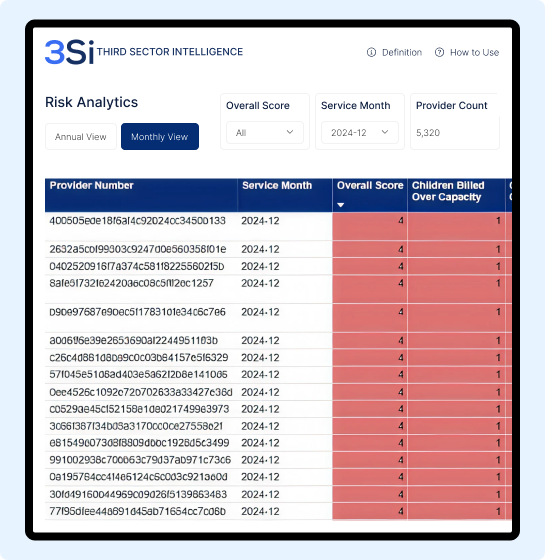This screenshot has height=560, width=545.
Task: Select provider row starting with 77f95d
Action: pos(278,511)
